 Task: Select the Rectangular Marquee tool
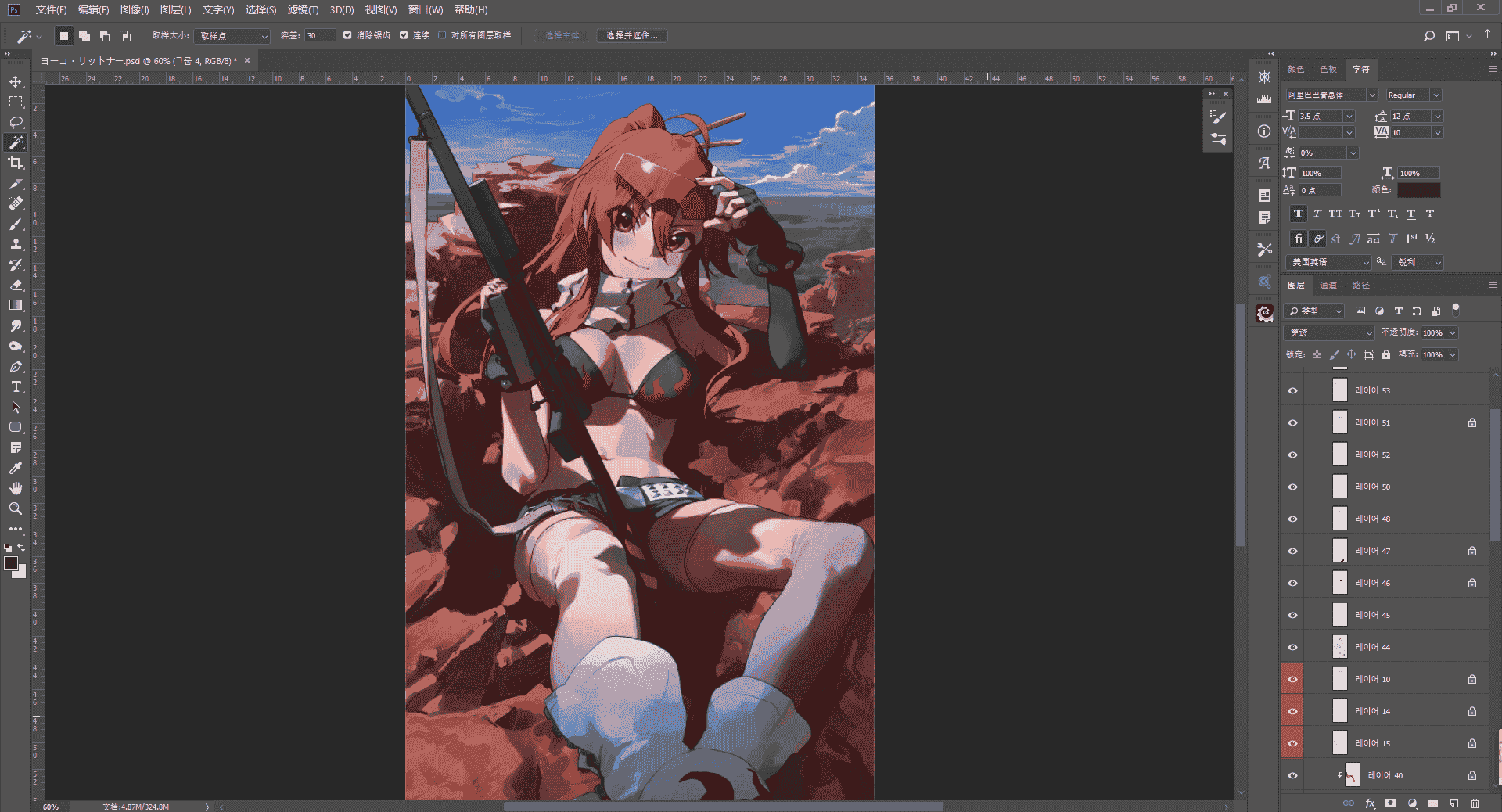tap(16, 102)
